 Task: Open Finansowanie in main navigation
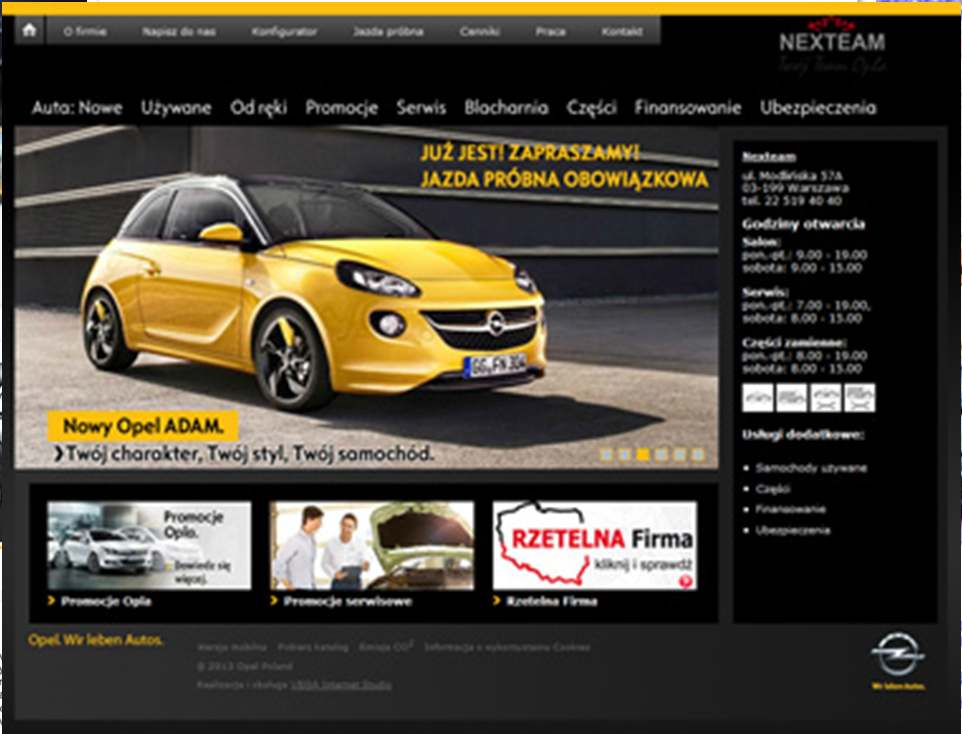(x=688, y=108)
